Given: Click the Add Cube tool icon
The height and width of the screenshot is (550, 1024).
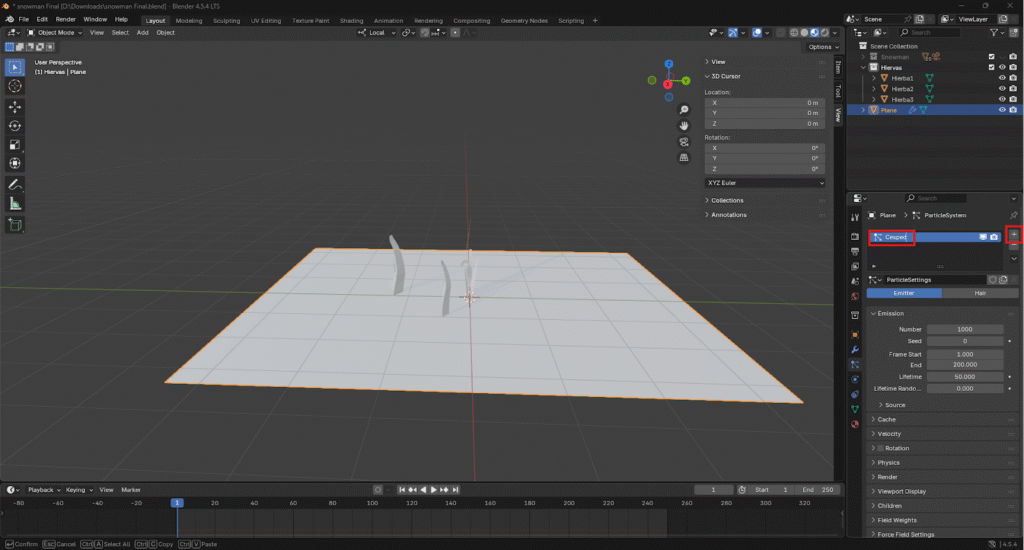Looking at the screenshot, I should pos(15,225).
